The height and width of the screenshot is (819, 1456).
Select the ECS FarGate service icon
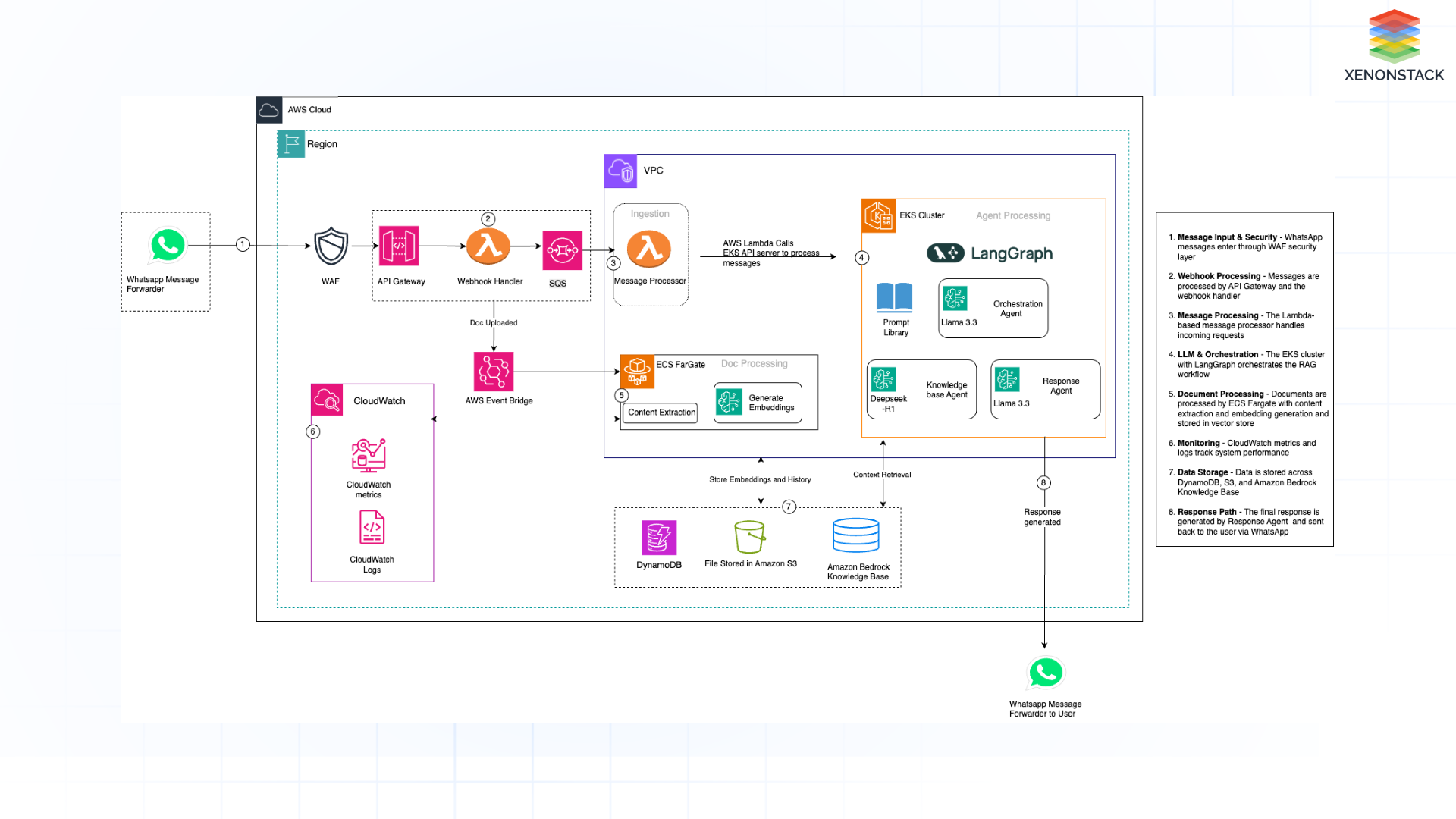(x=638, y=371)
